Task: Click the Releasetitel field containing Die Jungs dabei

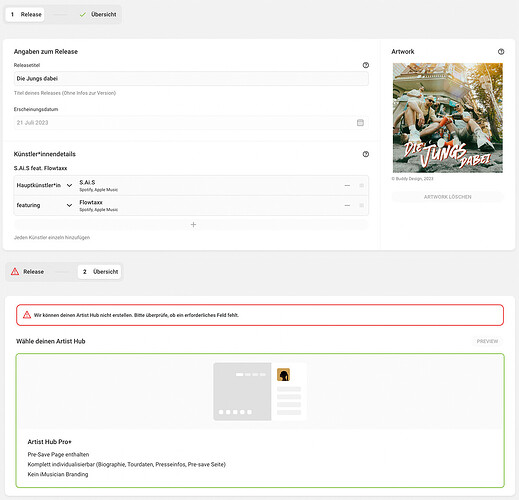Action: point(191,79)
